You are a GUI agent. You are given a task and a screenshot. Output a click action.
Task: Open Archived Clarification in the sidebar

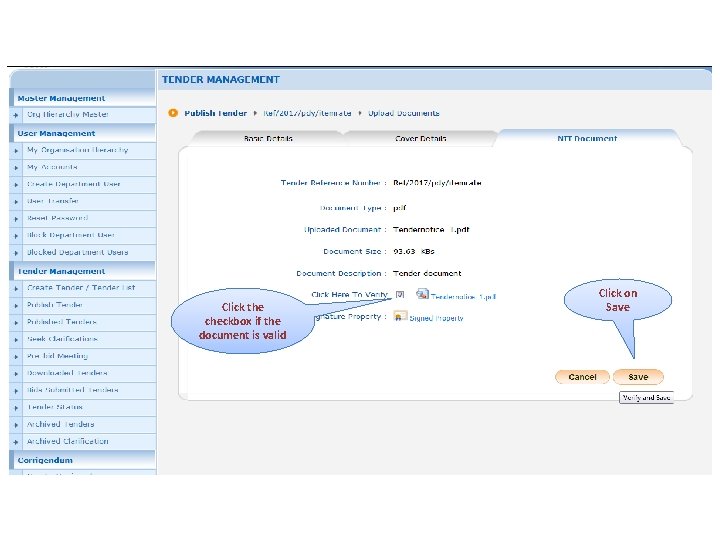click(68, 441)
